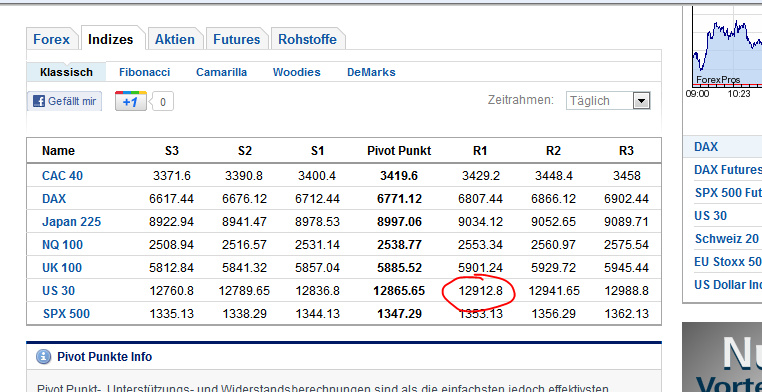Image resolution: width=762 pixels, height=392 pixels.
Task: Open SPX 500 Futures in the sidebar
Action: point(727,192)
